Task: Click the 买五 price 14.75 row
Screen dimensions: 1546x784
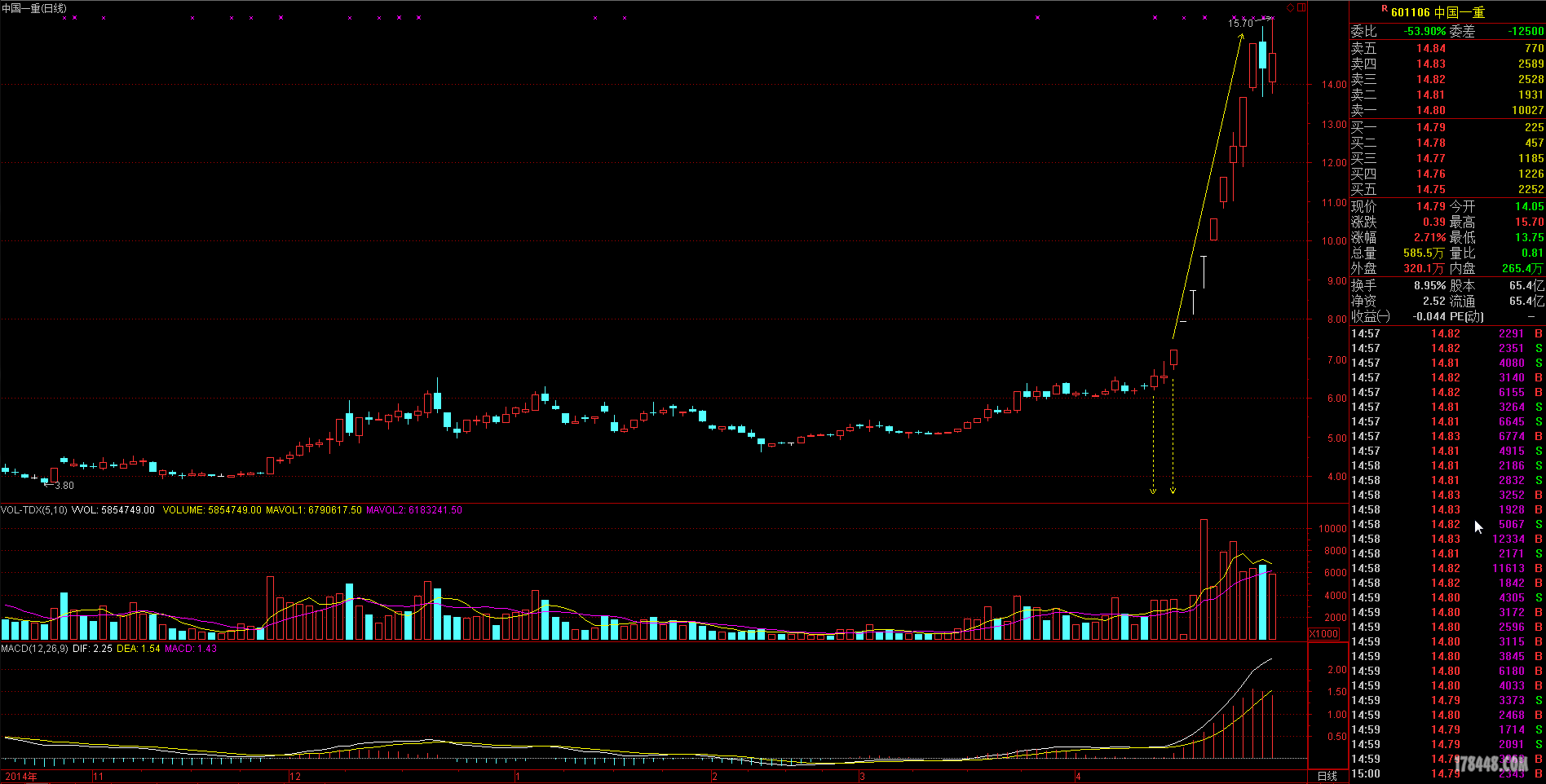Action: pos(1447,189)
